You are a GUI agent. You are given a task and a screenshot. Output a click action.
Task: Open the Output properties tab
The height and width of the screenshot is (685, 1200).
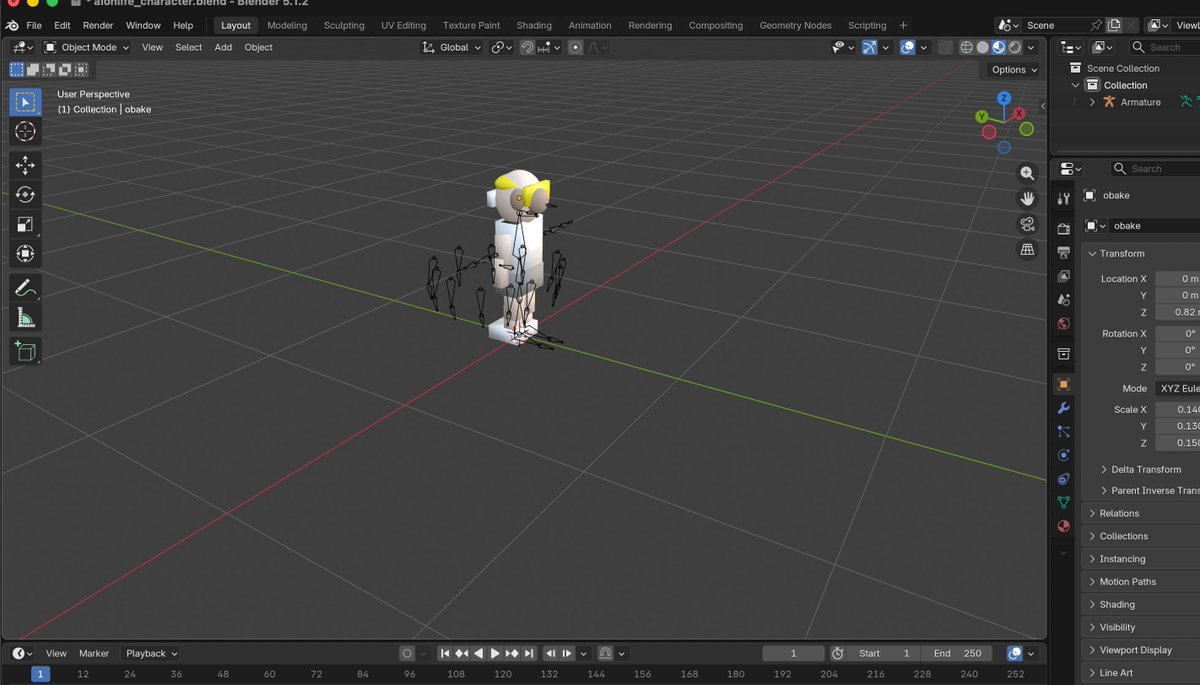tap(1063, 252)
